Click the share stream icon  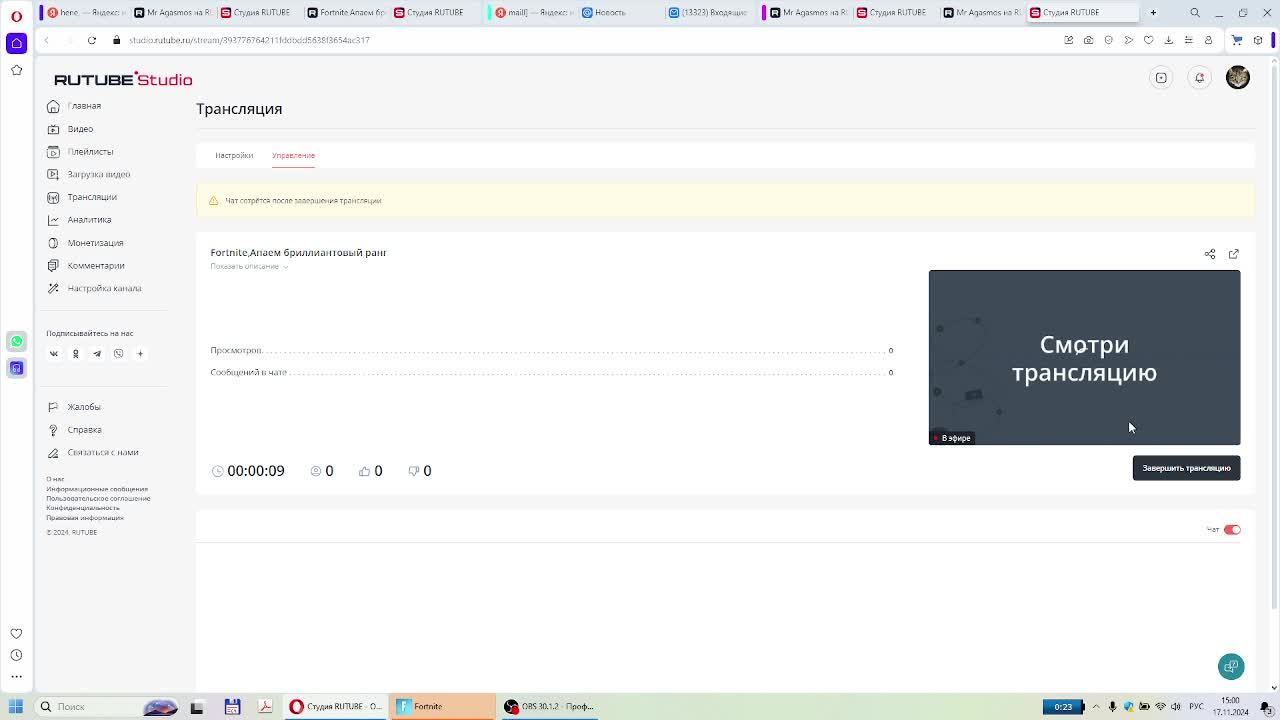(x=1210, y=254)
